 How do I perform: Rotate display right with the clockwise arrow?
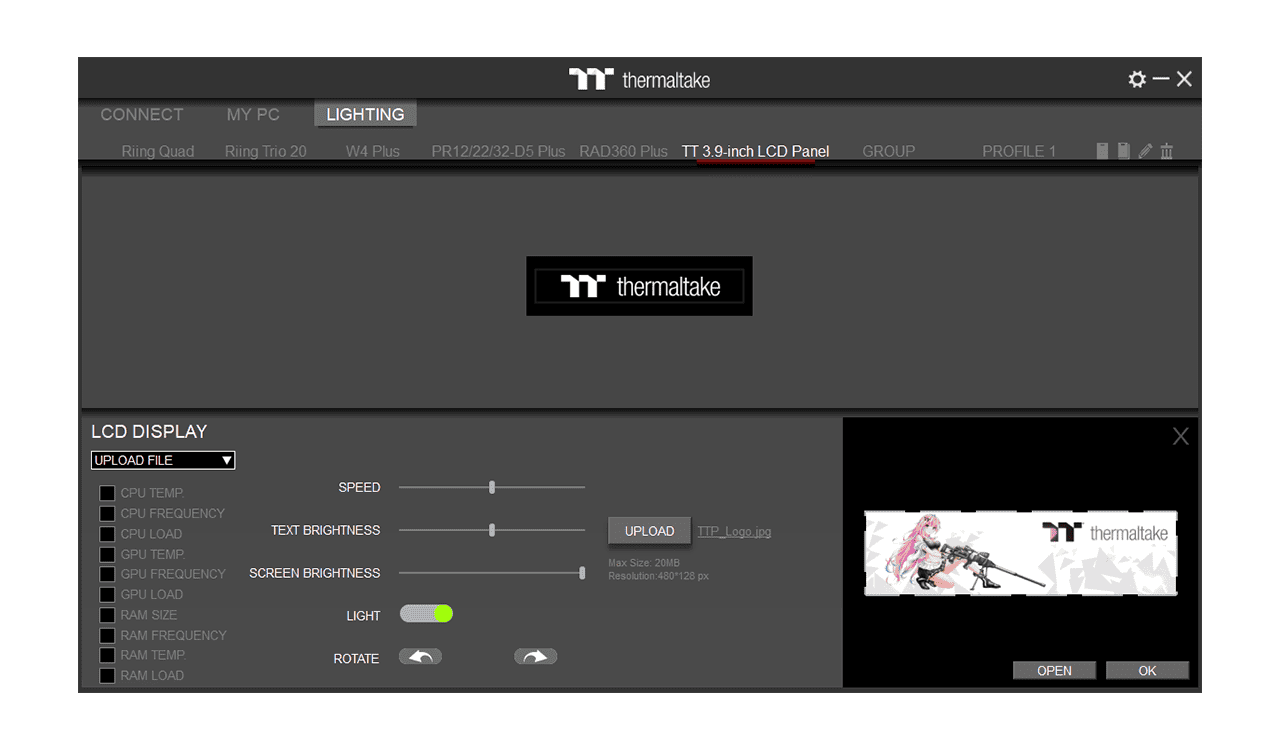coord(536,657)
